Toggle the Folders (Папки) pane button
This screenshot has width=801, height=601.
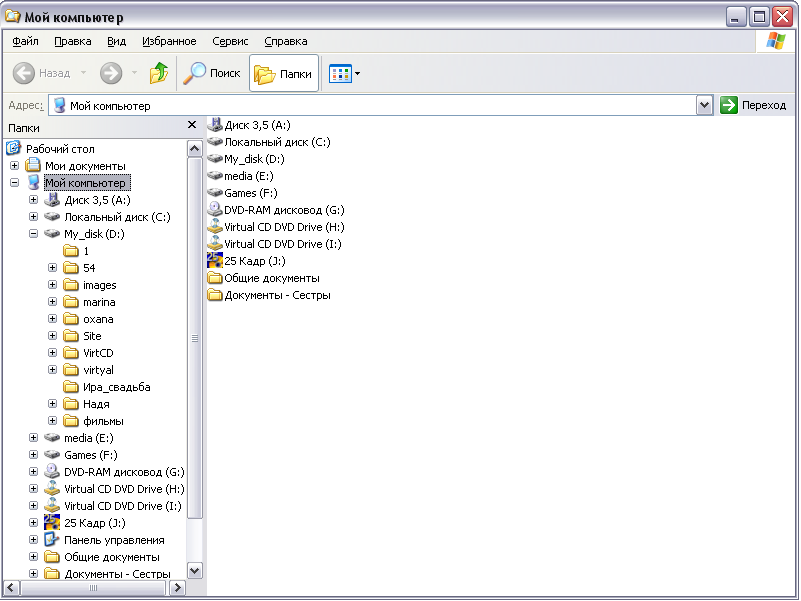[x=284, y=73]
